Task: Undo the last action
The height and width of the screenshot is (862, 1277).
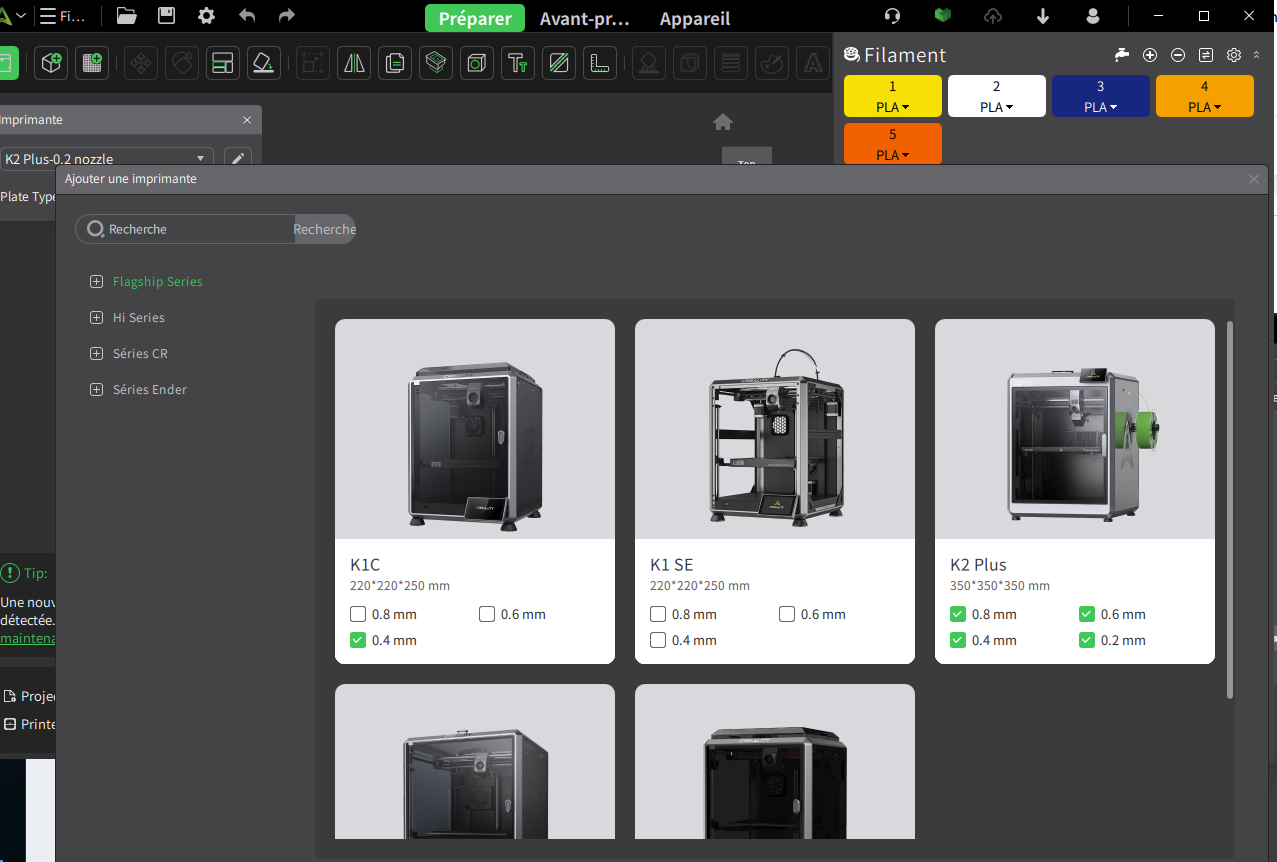Action: click(x=247, y=16)
